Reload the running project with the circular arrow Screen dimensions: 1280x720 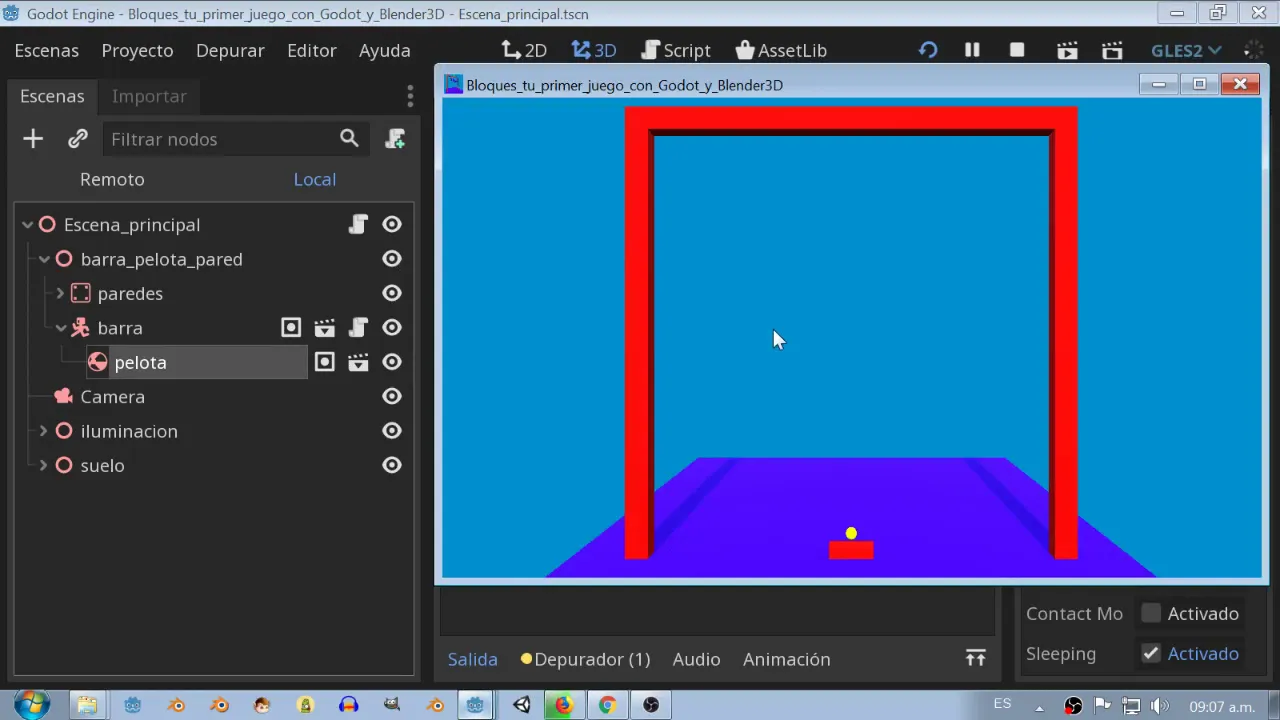(928, 50)
